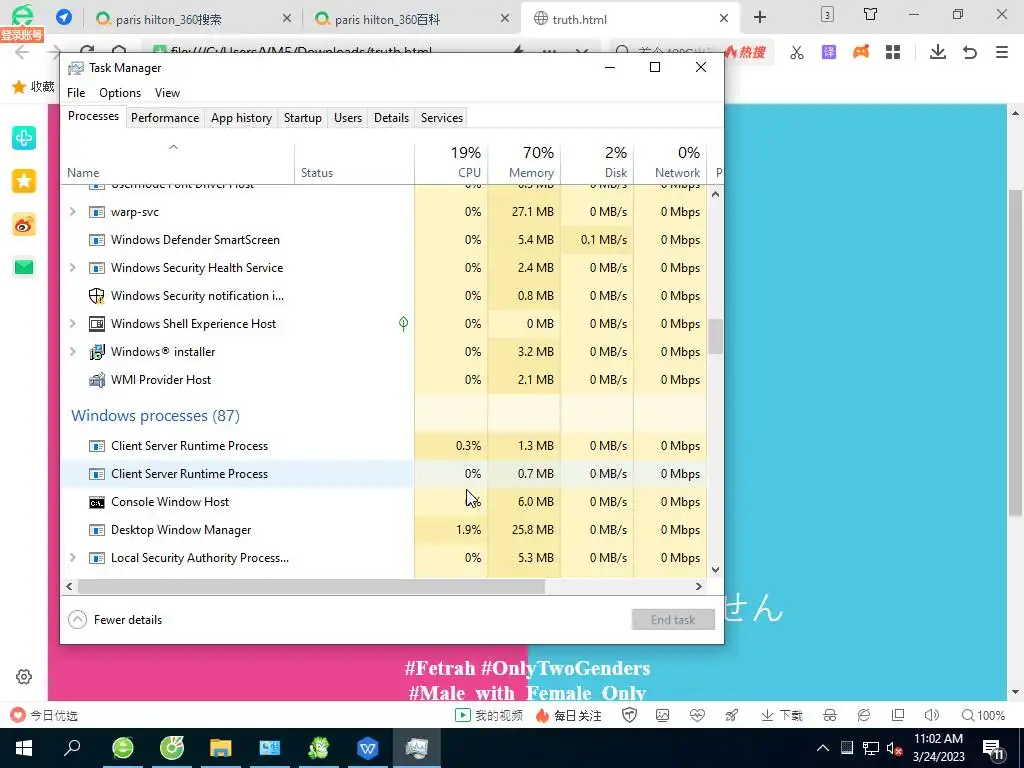Image resolution: width=1024 pixels, height=768 pixels.
Task: Sort processes by Name column header
Action: (x=178, y=162)
